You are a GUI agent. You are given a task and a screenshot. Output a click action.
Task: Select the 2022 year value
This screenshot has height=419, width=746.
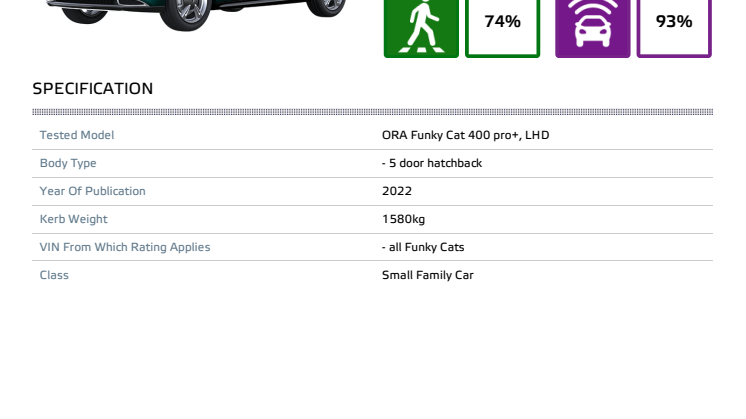[x=397, y=191]
